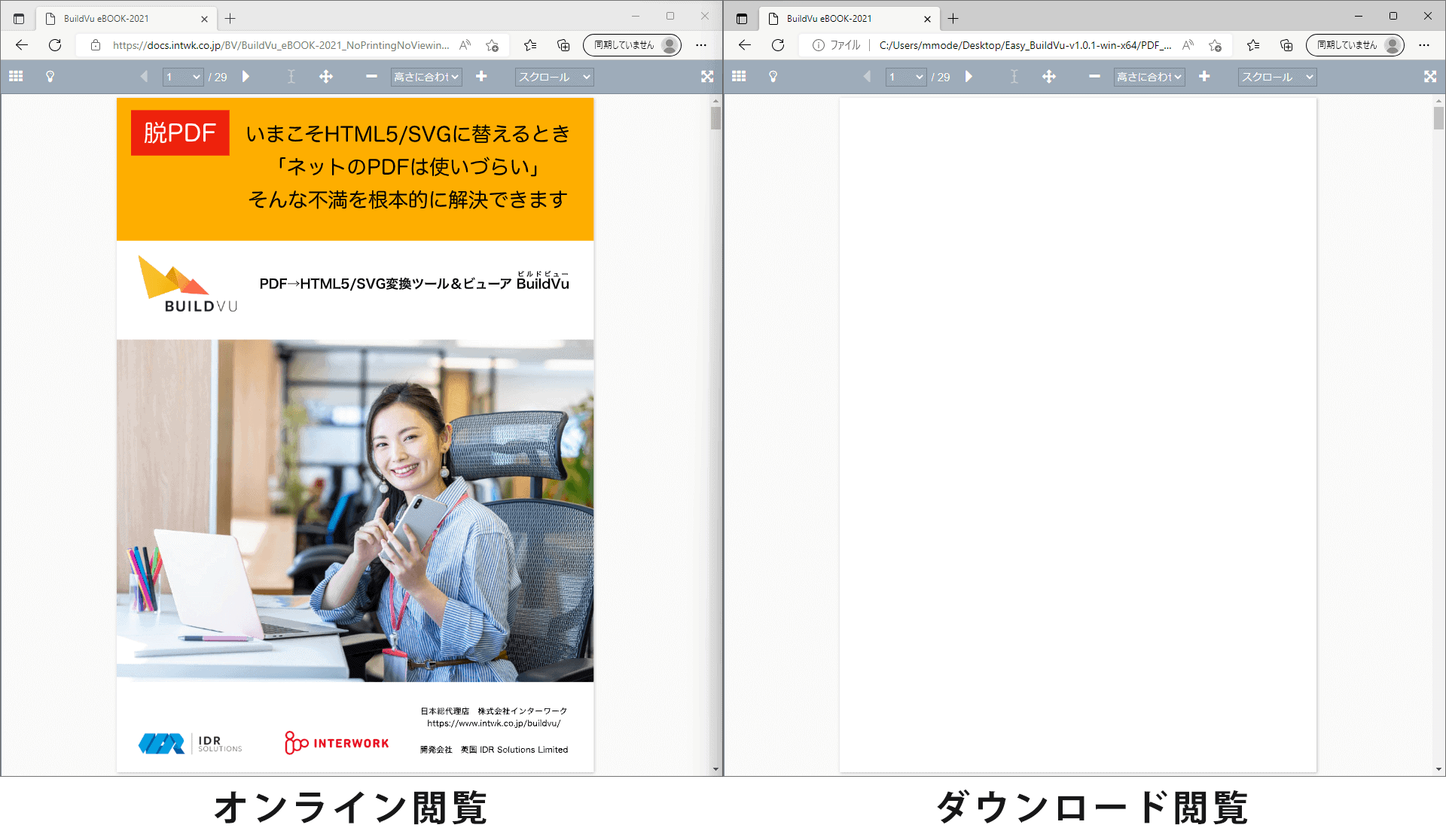This screenshot has width=1446, height=840.
Task: Click IDR Solutions logo on cover page
Action: 190,744
